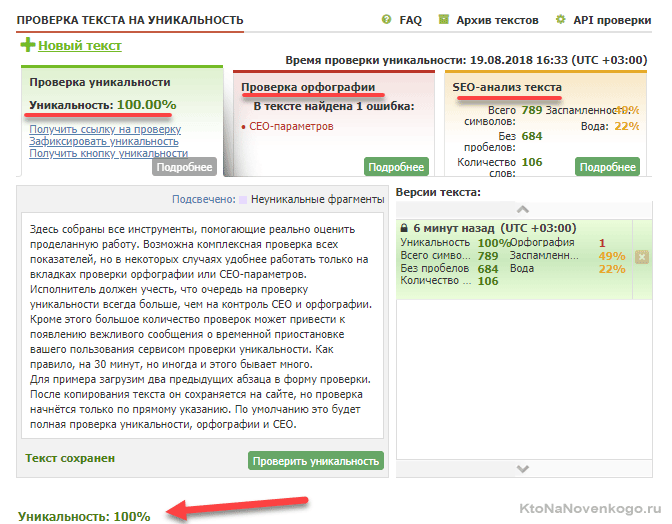This screenshot has width=672, height=524.
Task: Select the Проверка уникальности tab
Action: pyautogui.click(x=100, y=82)
